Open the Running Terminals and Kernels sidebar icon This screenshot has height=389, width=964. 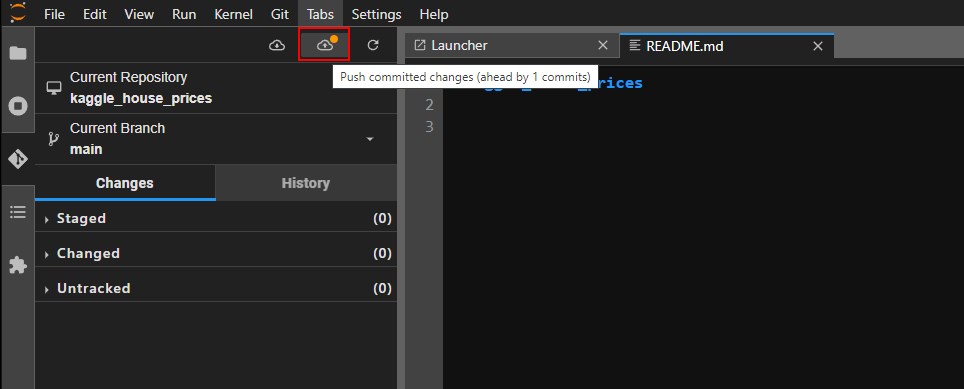18,106
